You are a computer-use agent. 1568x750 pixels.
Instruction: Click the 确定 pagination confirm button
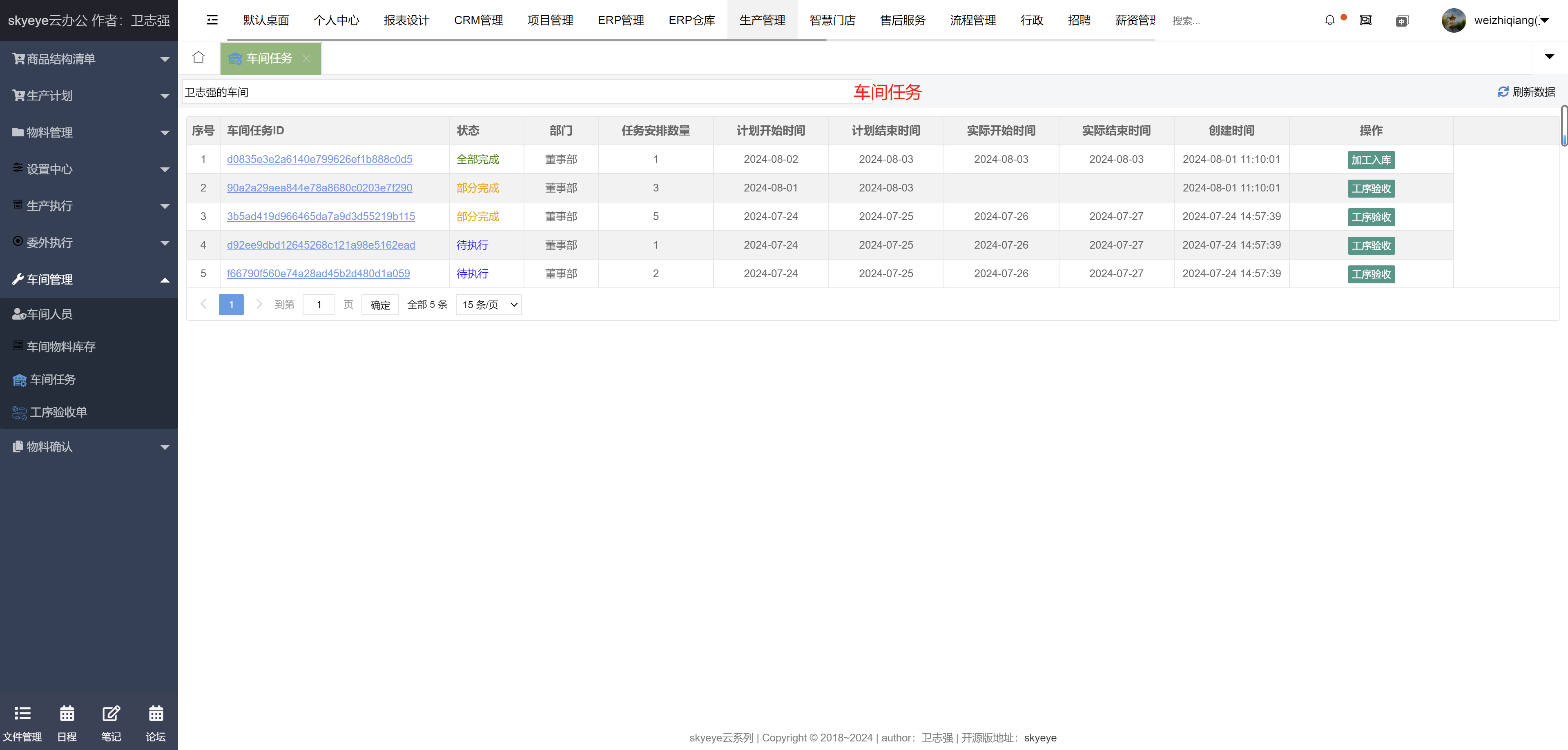coord(380,305)
